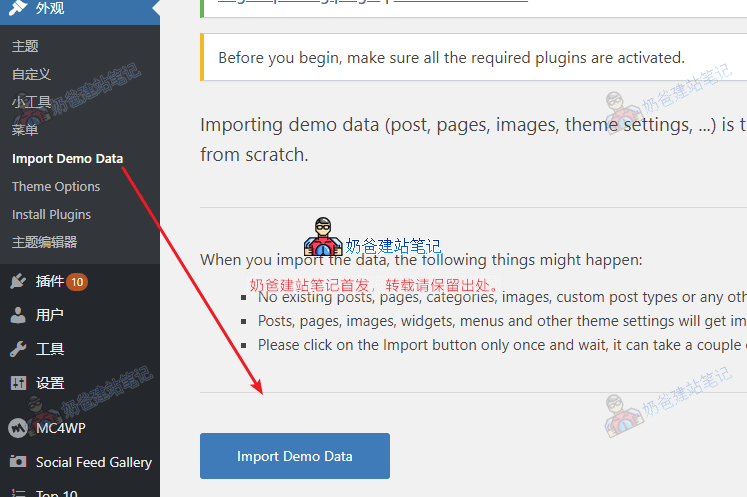
Task: Open Theme Options in the sidebar
Action: (x=56, y=186)
